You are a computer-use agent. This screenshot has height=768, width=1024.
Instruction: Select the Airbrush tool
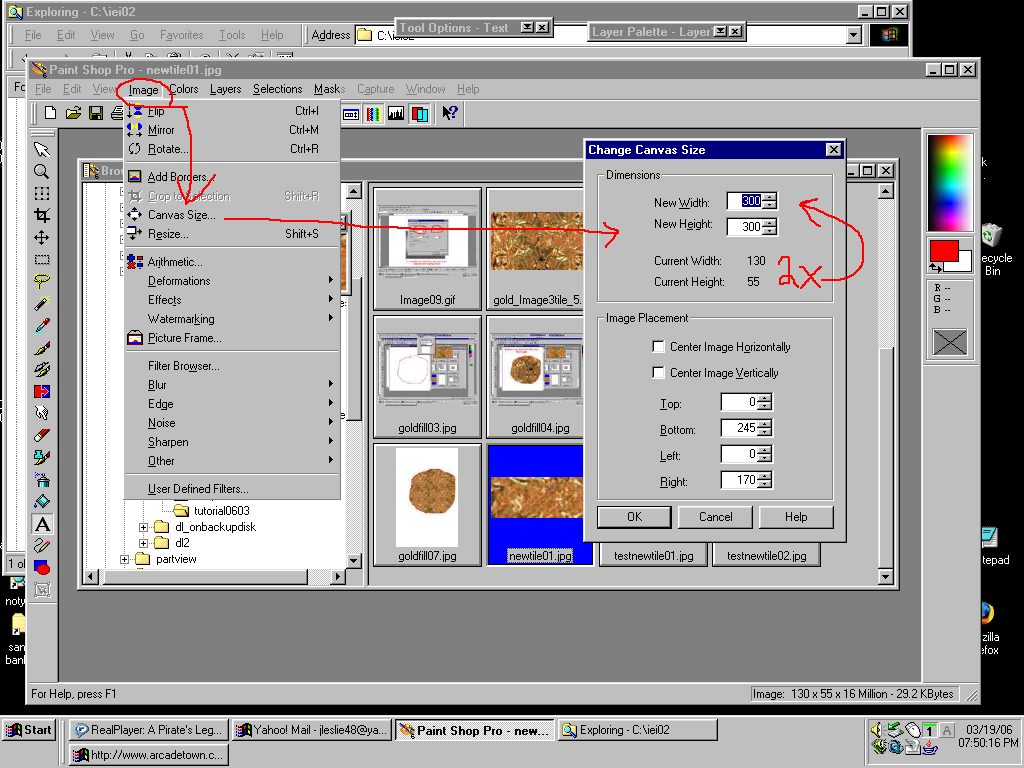coord(42,480)
